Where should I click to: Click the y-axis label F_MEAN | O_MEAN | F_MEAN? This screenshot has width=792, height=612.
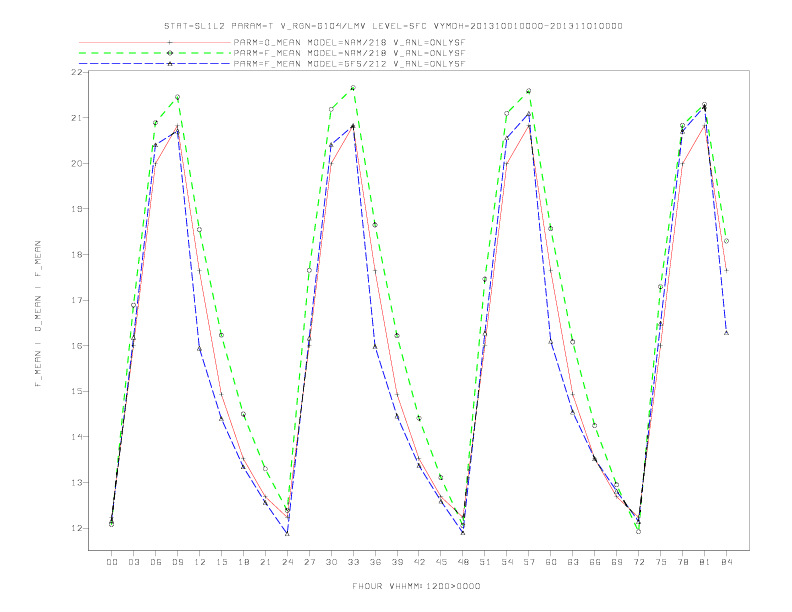(x=38, y=314)
